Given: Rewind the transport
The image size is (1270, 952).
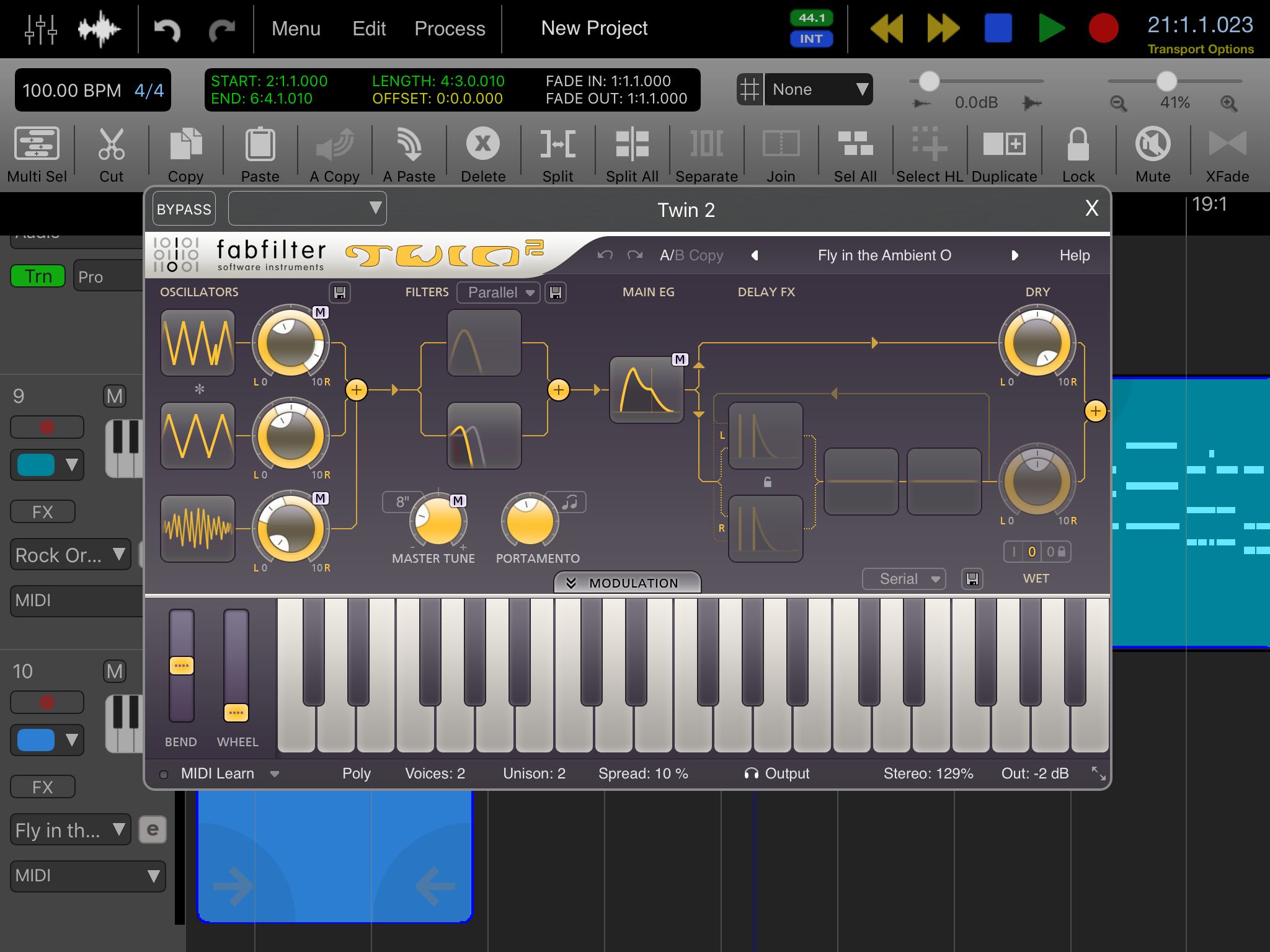Looking at the screenshot, I should (887, 29).
